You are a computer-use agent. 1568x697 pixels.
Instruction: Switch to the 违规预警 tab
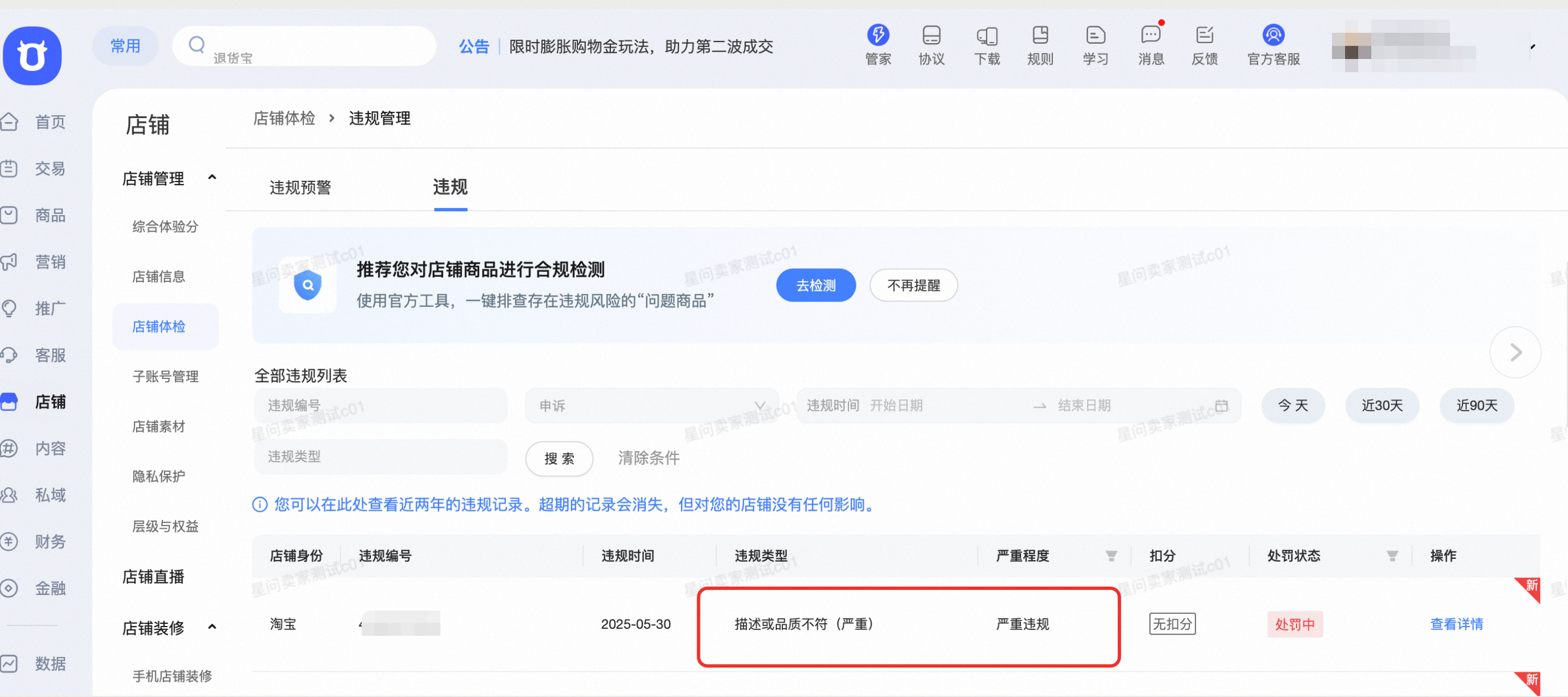tap(300, 187)
